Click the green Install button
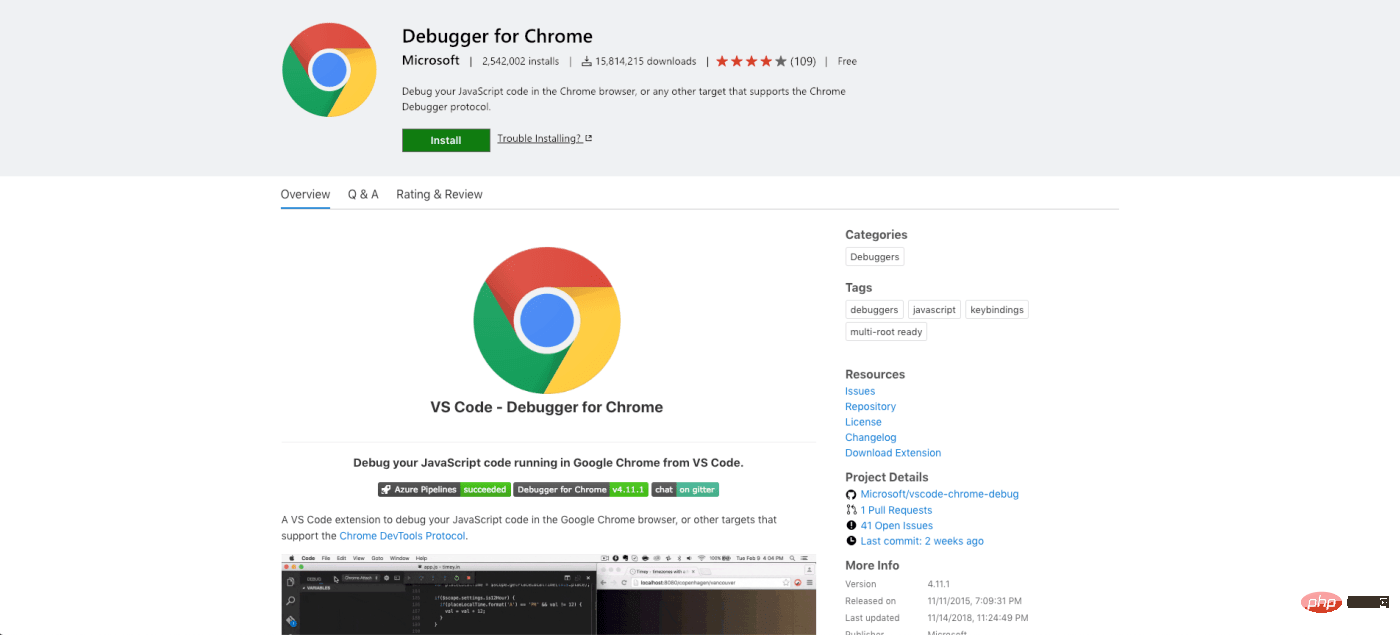Viewport: 1400px width, 635px height. pos(445,140)
